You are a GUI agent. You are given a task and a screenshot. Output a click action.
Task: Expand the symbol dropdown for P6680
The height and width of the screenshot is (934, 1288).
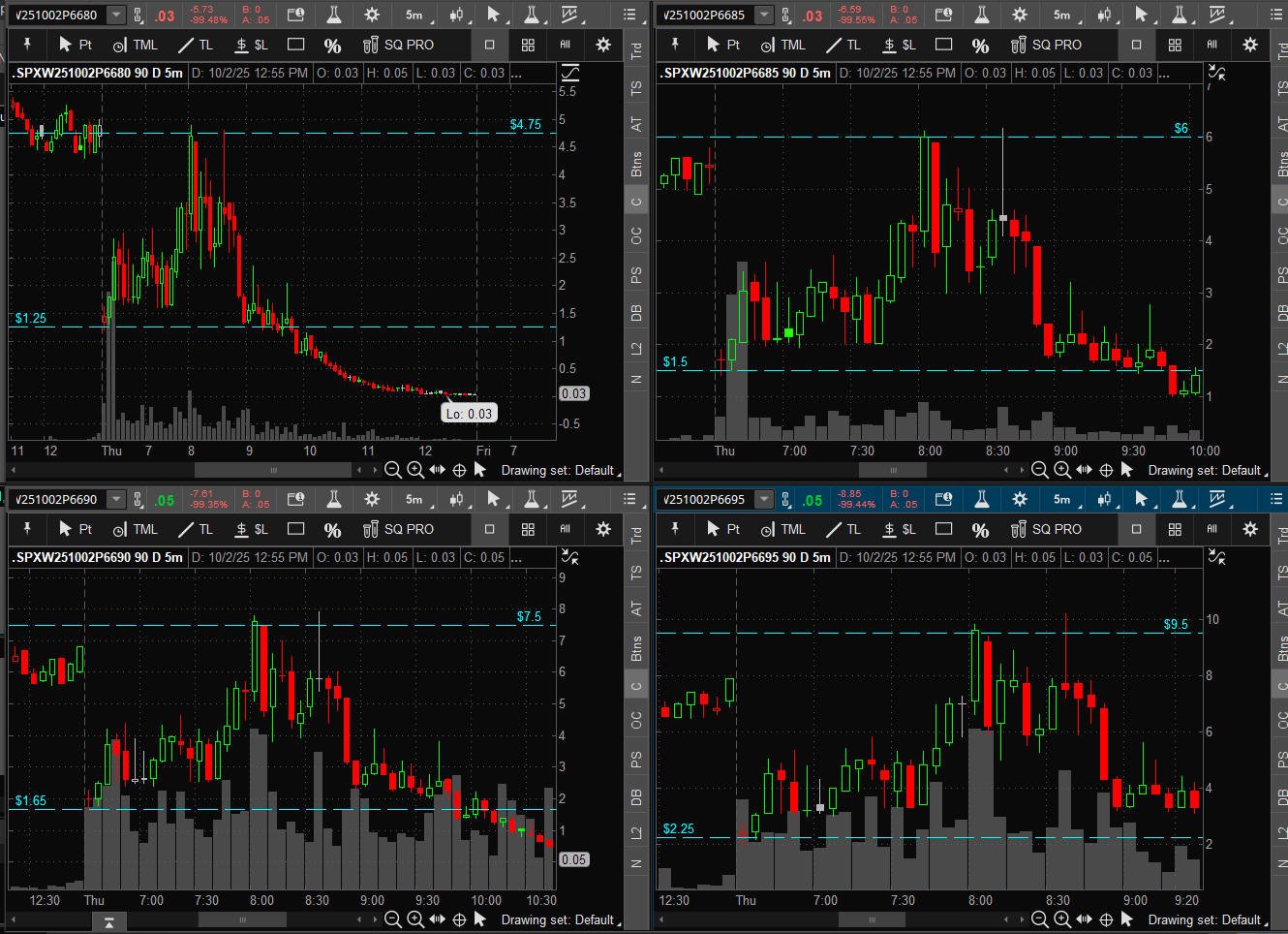(116, 15)
